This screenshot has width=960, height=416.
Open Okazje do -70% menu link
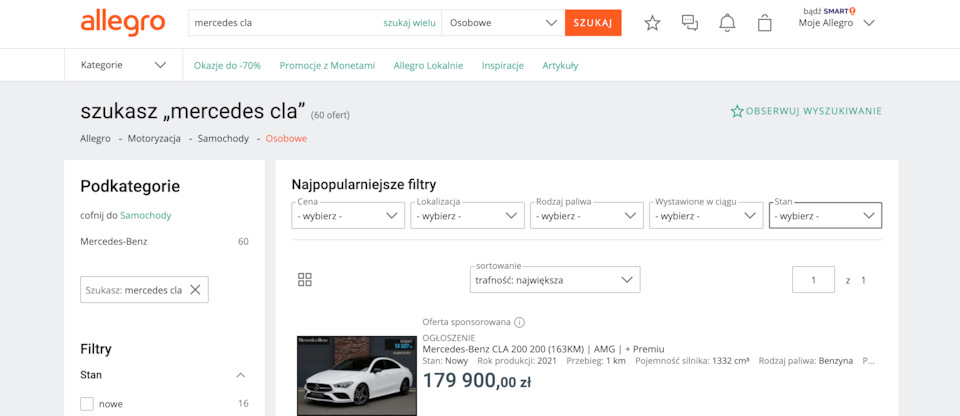pos(227,66)
